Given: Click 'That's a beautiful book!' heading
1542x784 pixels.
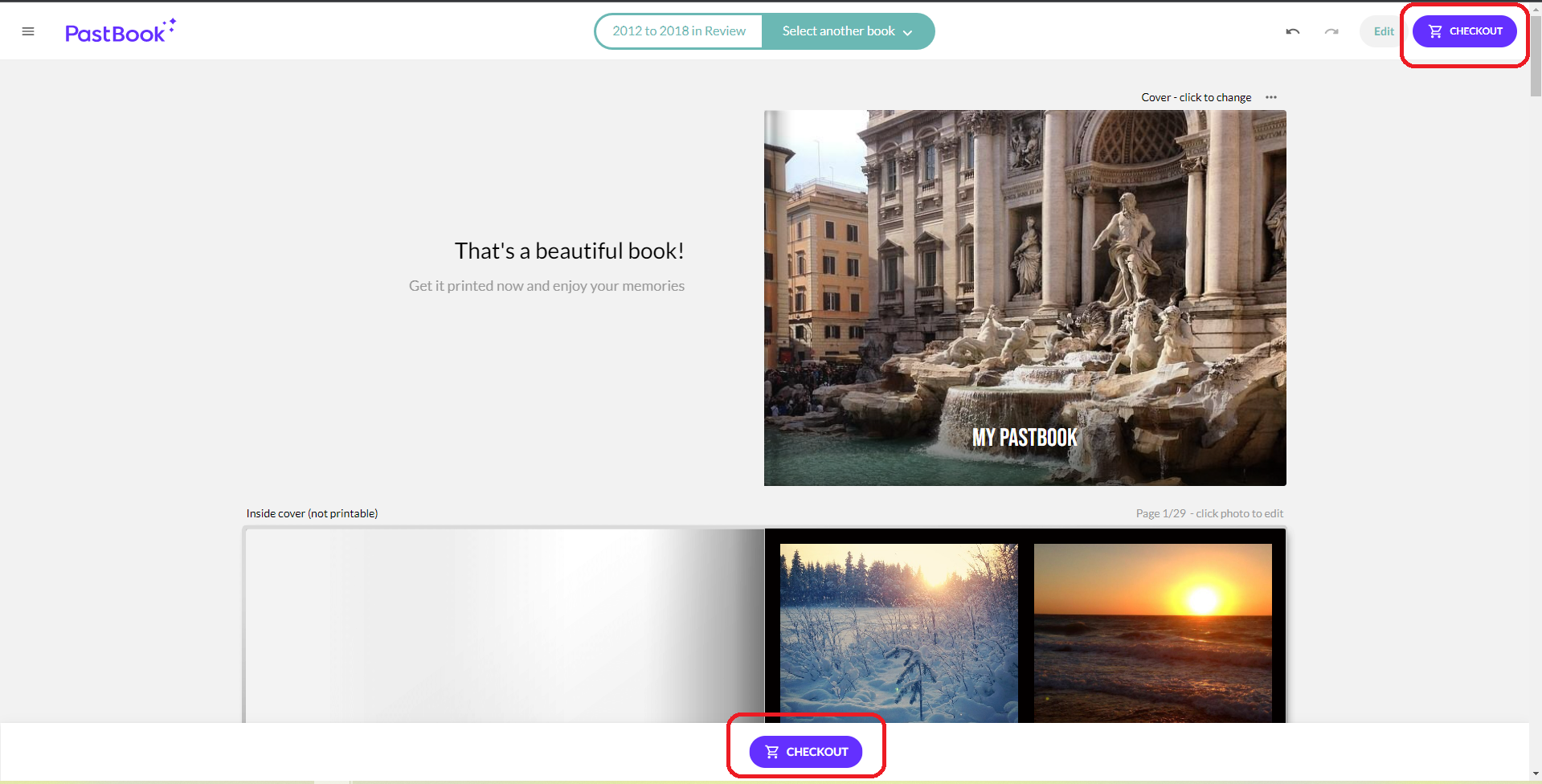Looking at the screenshot, I should coord(569,251).
